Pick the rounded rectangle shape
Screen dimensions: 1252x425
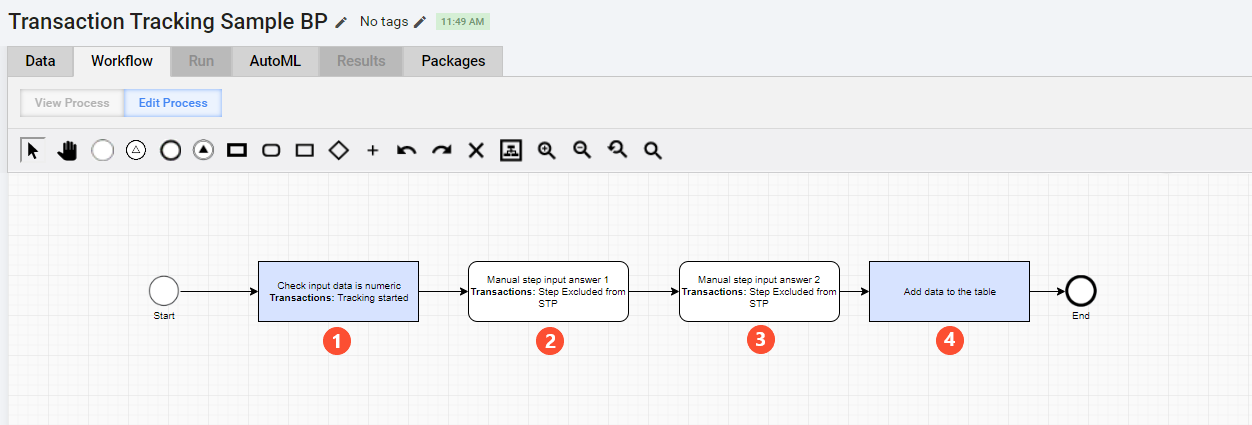(271, 150)
